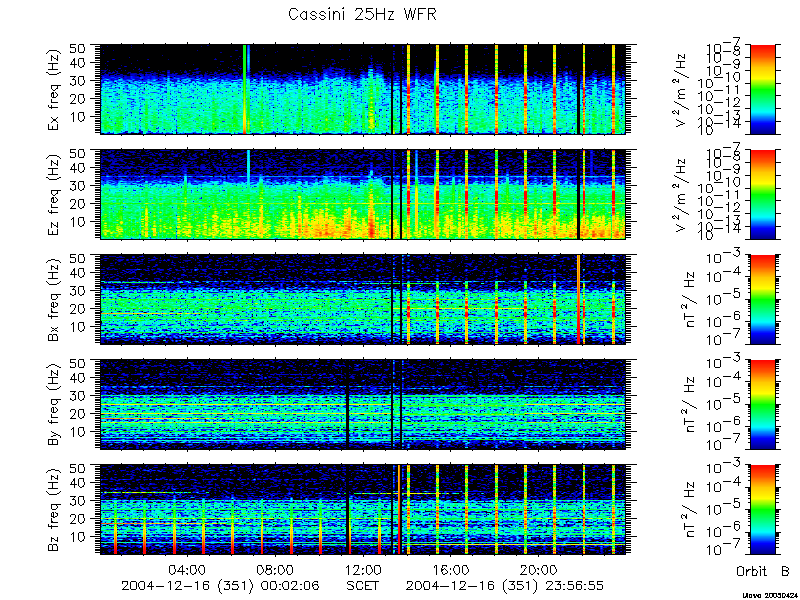Screen dimensions: 800x600
Task: Click the Orbit B label
Action: 763,571
